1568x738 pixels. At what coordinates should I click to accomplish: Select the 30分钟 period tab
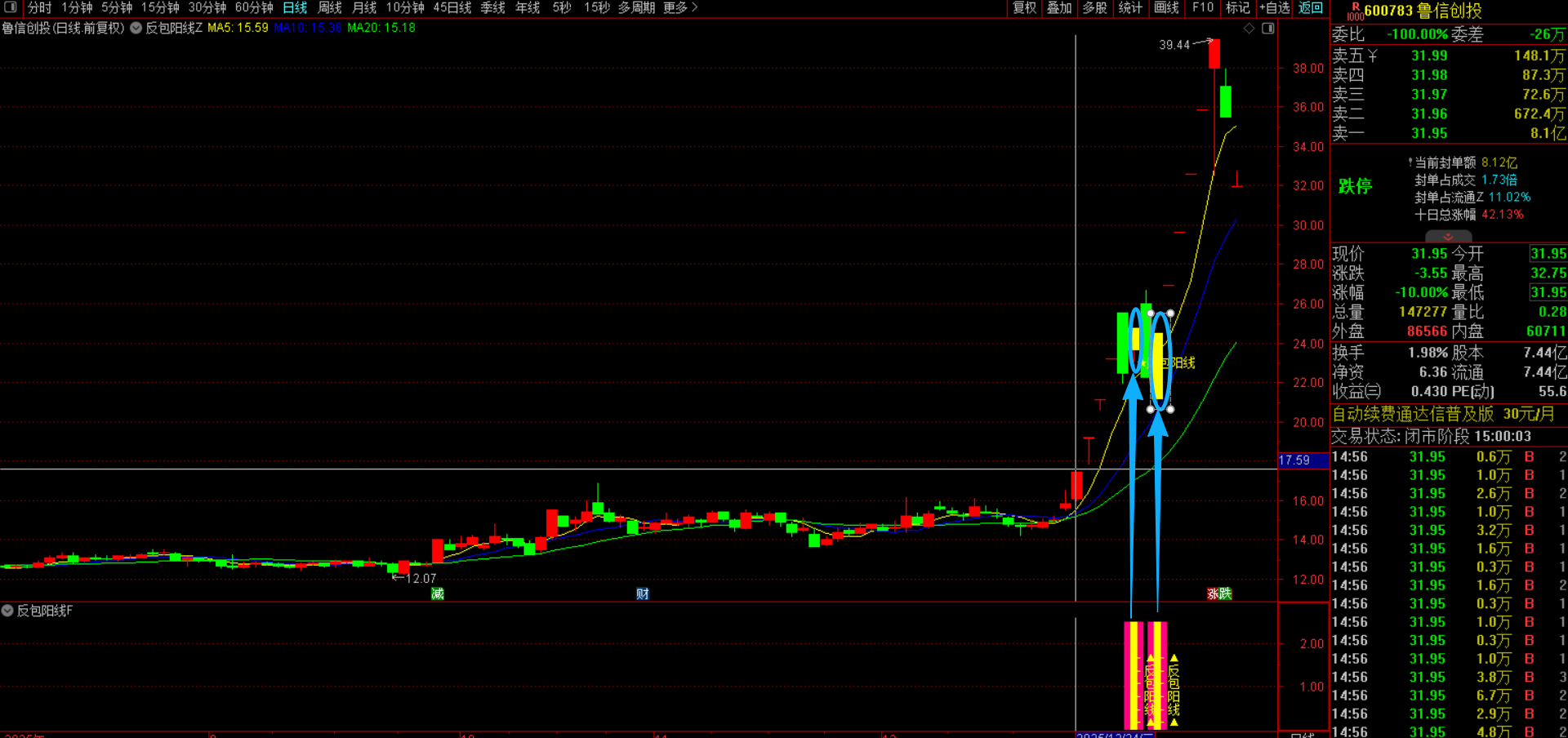tap(207, 7)
